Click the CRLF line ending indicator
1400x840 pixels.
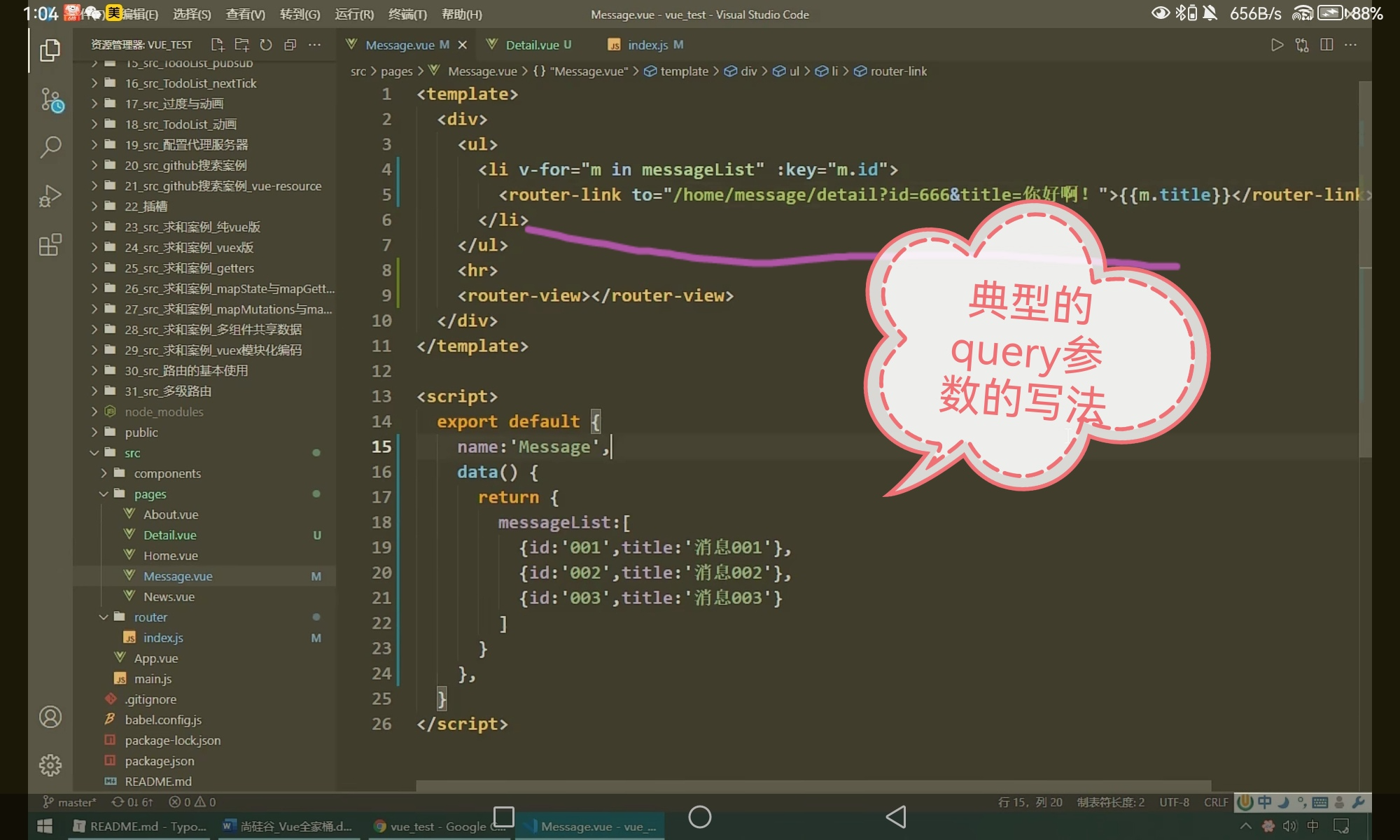(x=1215, y=802)
